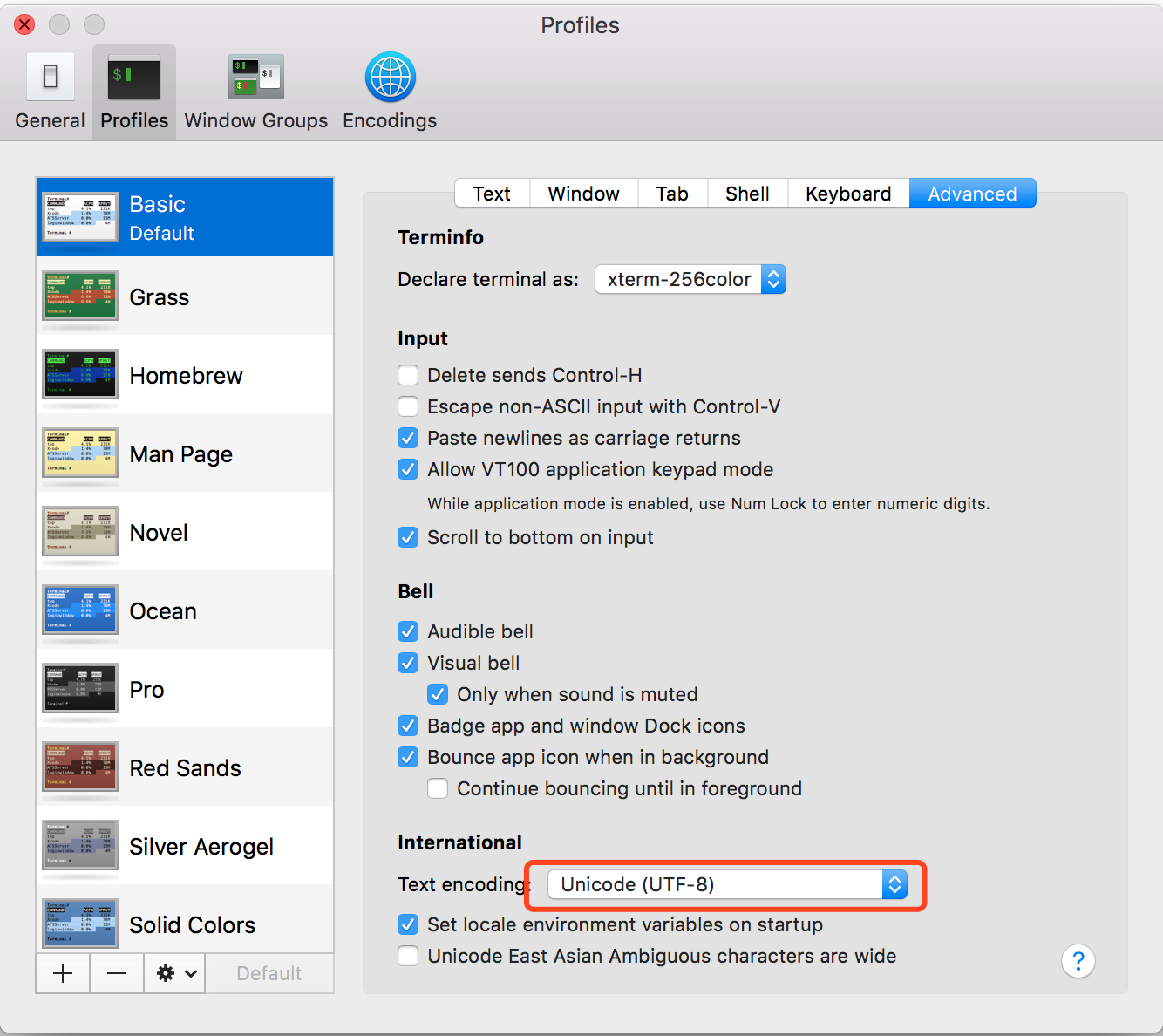Toggle Unicode East Asian Ambiguous characters wide
The height and width of the screenshot is (1036, 1163).
click(408, 956)
